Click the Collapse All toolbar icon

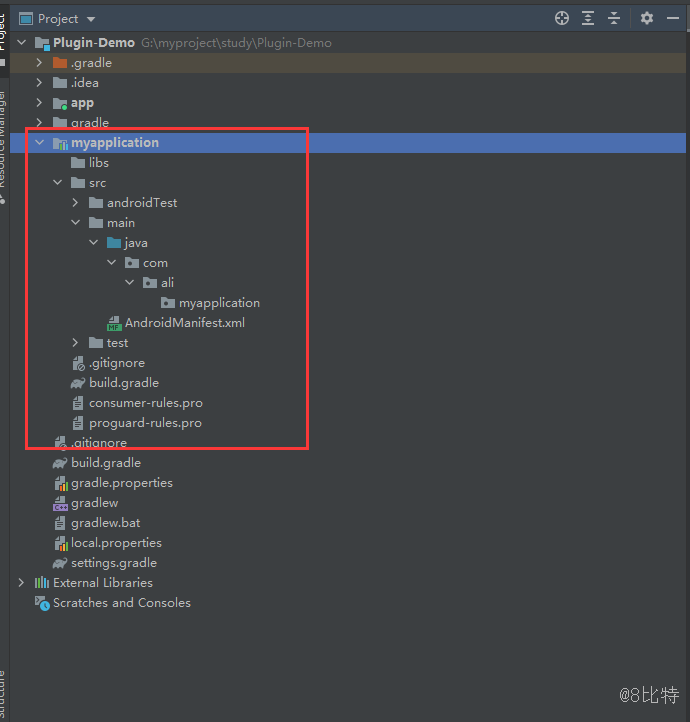click(614, 18)
